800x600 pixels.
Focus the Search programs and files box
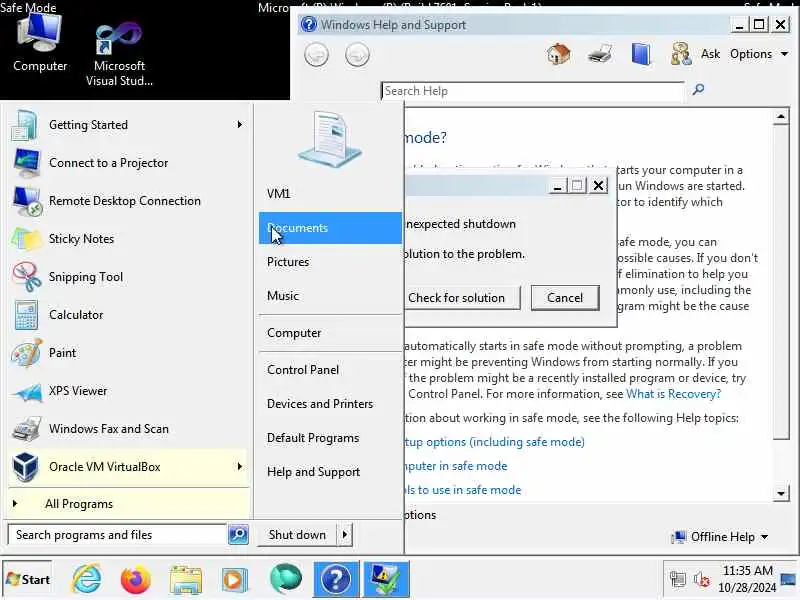coord(117,535)
